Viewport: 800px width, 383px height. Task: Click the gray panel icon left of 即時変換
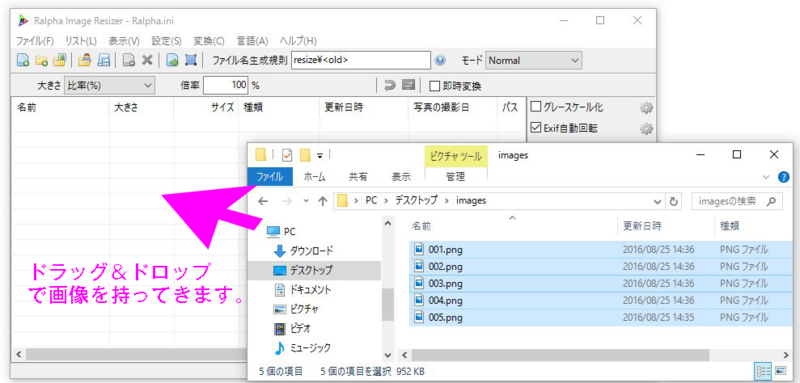coord(409,86)
